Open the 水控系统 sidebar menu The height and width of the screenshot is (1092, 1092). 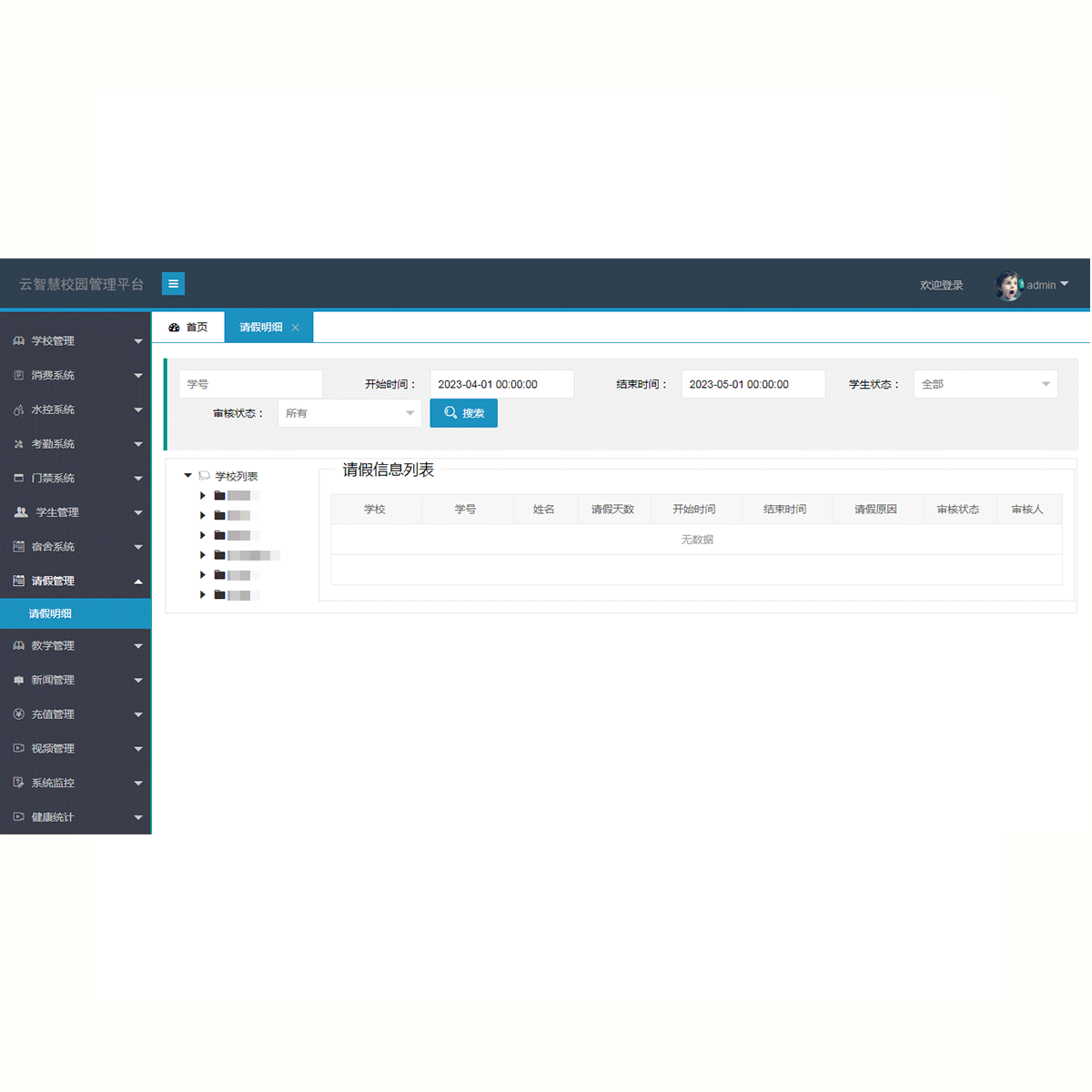coord(76,409)
